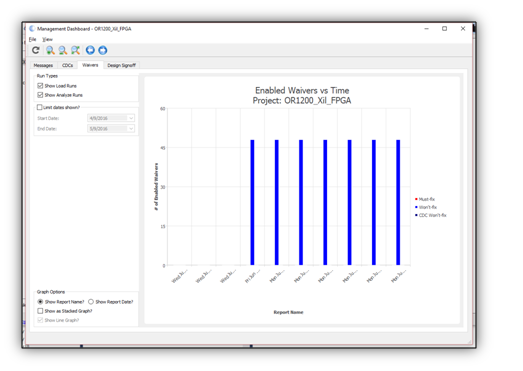This screenshot has height=371, width=523.
Task: Switch to the Design Signoff tab
Action: coord(121,65)
